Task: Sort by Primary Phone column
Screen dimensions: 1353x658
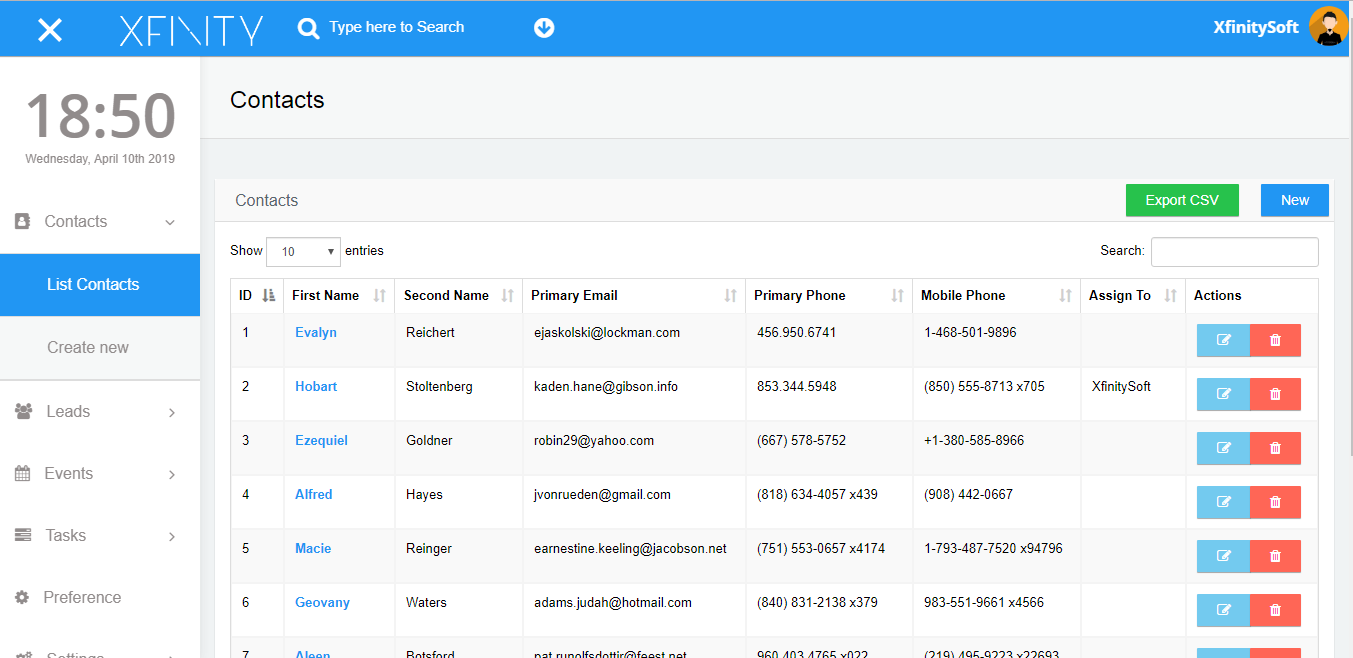Action: pyautogui.click(x=829, y=296)
